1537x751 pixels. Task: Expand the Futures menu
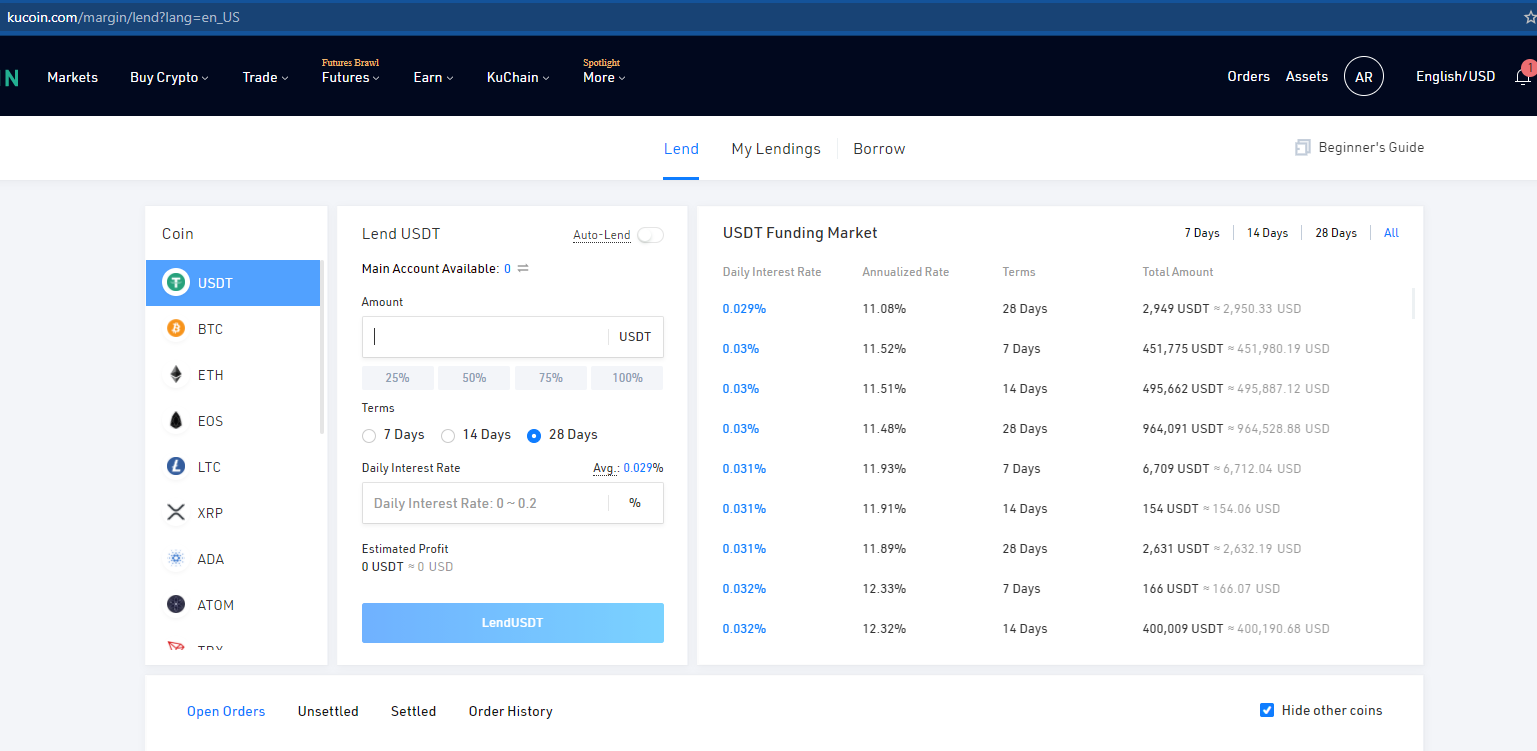click(x=351, y=77)
